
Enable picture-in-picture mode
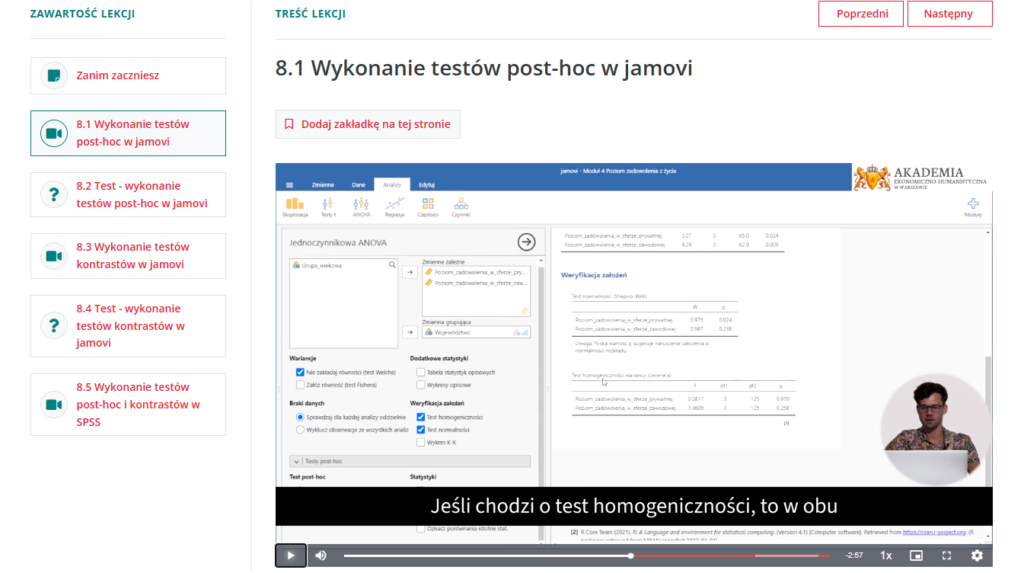915,555
